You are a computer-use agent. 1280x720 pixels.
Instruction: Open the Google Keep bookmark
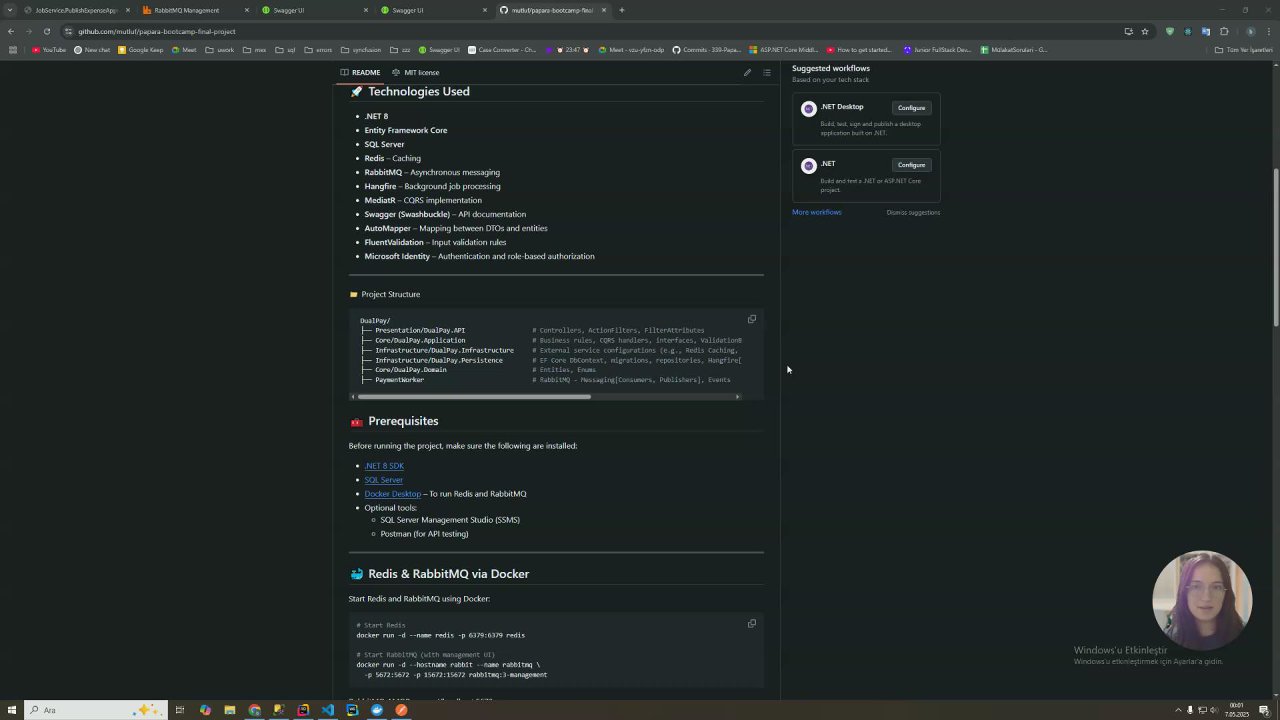140,50
